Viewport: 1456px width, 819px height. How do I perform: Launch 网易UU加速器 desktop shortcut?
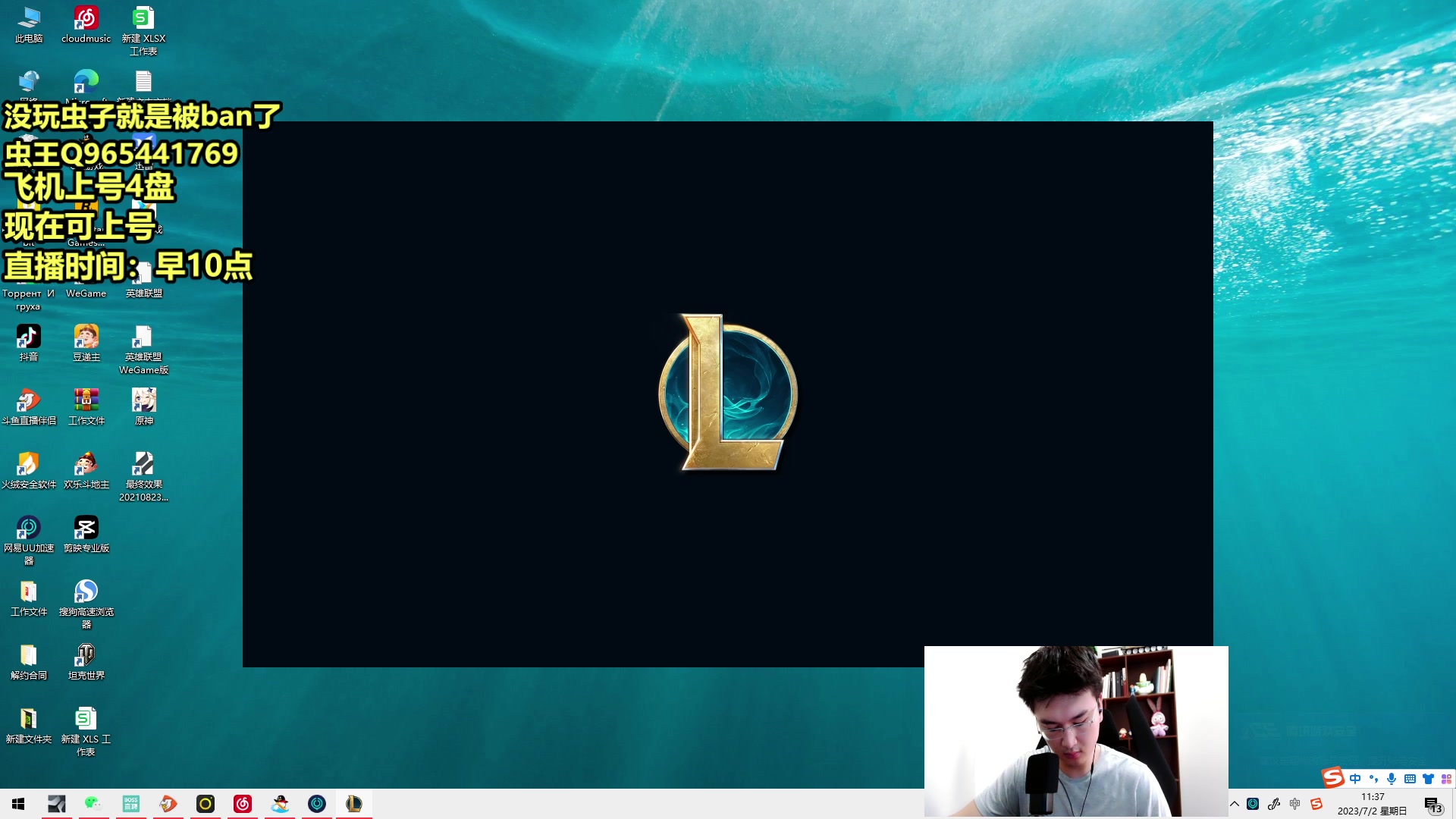click(29, 540)
